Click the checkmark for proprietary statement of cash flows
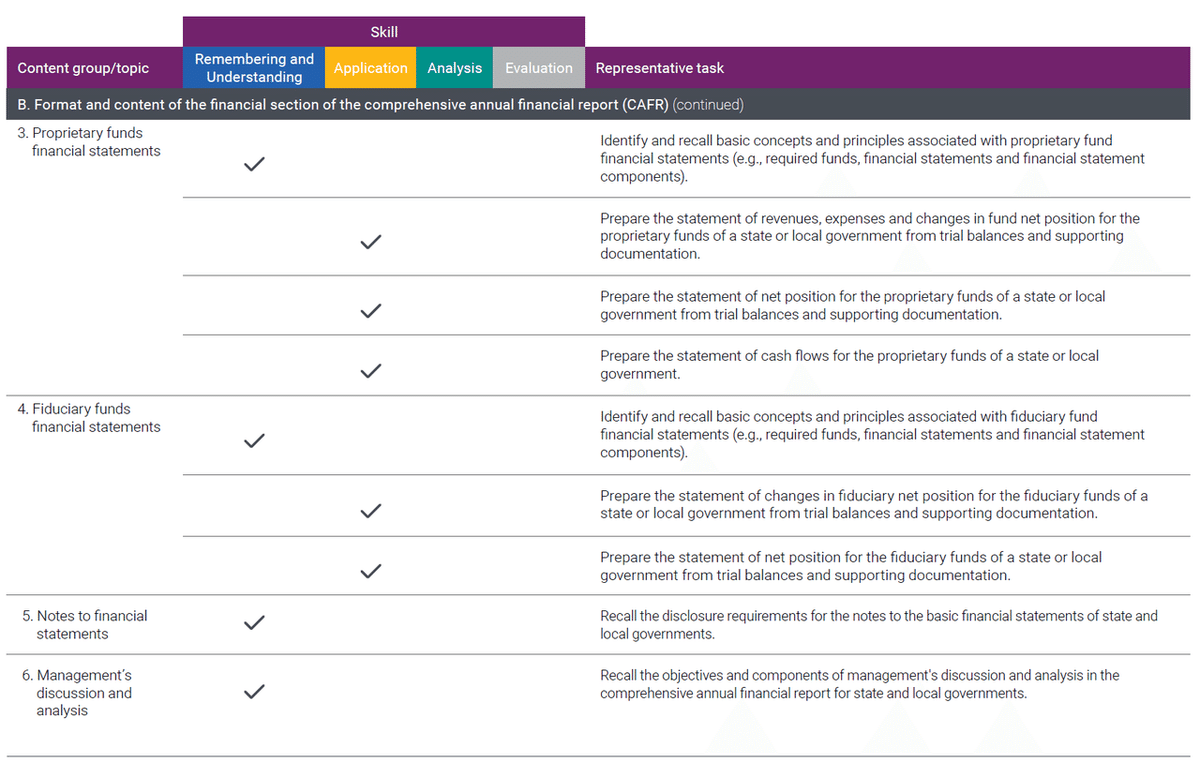The image size is (1200, 760). 371,370
